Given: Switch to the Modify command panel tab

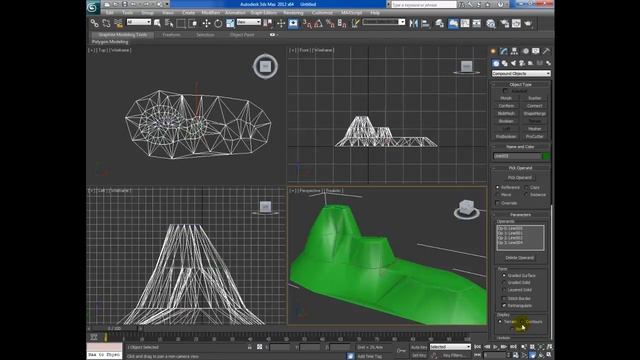Looking at the screenshot, I should click(x=504, y=51).
